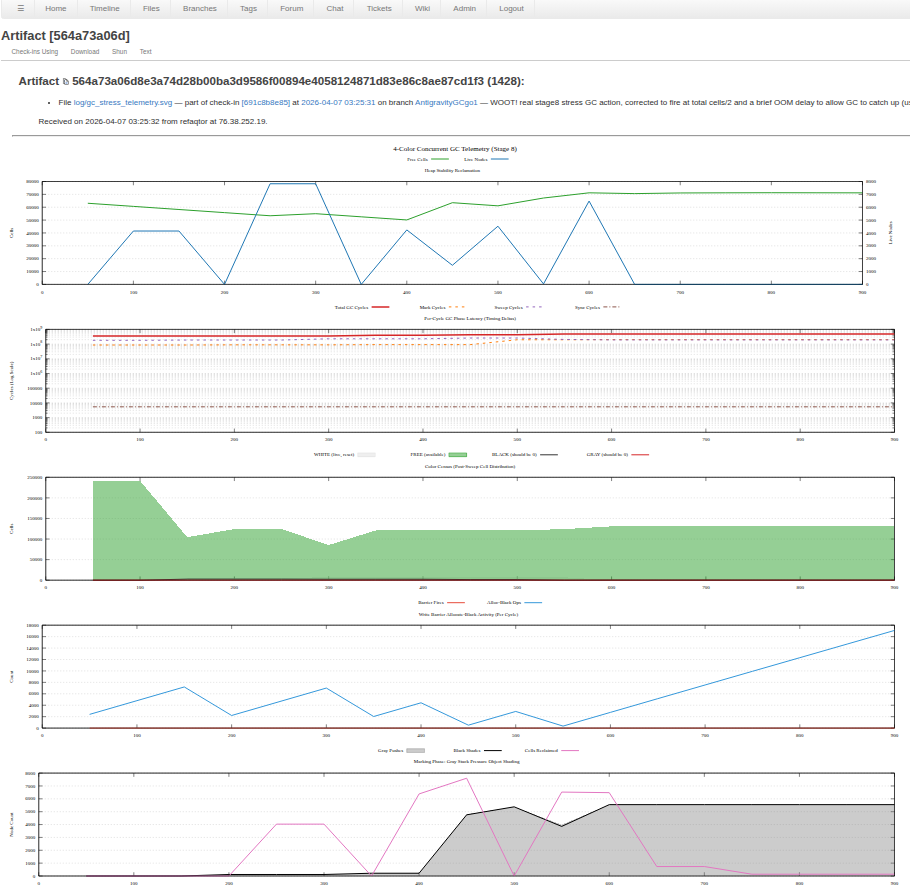Click the Logout button
This screenshot has height=893, width=910.
click(x=511, y=8)
